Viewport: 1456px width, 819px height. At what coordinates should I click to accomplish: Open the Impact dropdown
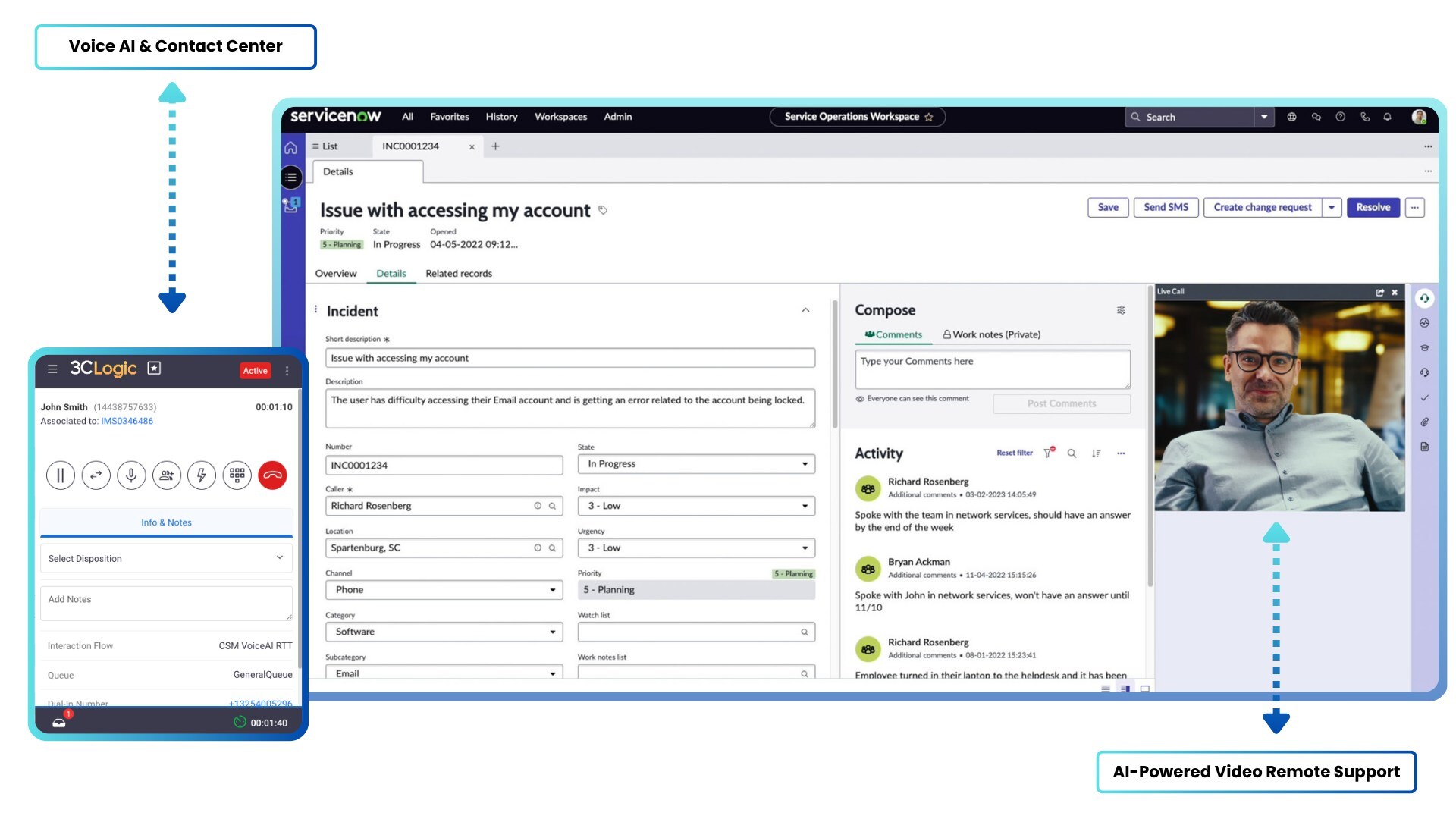point(696,506)
